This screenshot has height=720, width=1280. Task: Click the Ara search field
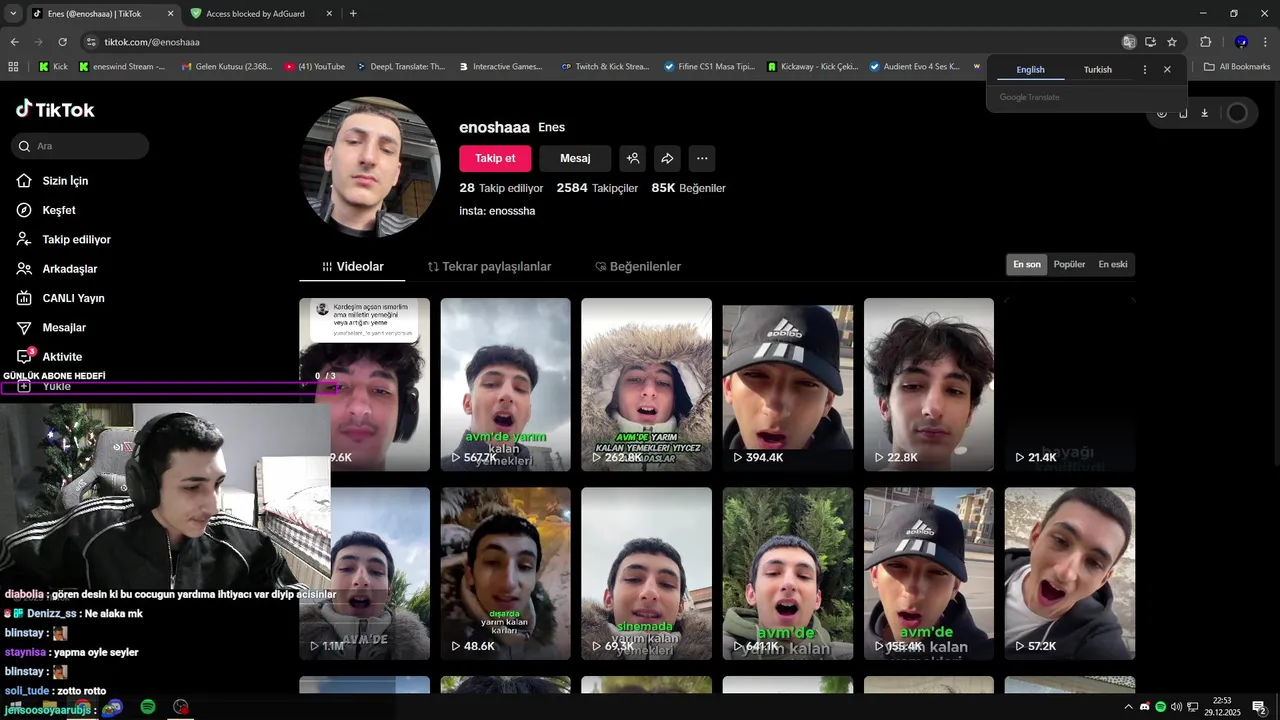point(80,146)
